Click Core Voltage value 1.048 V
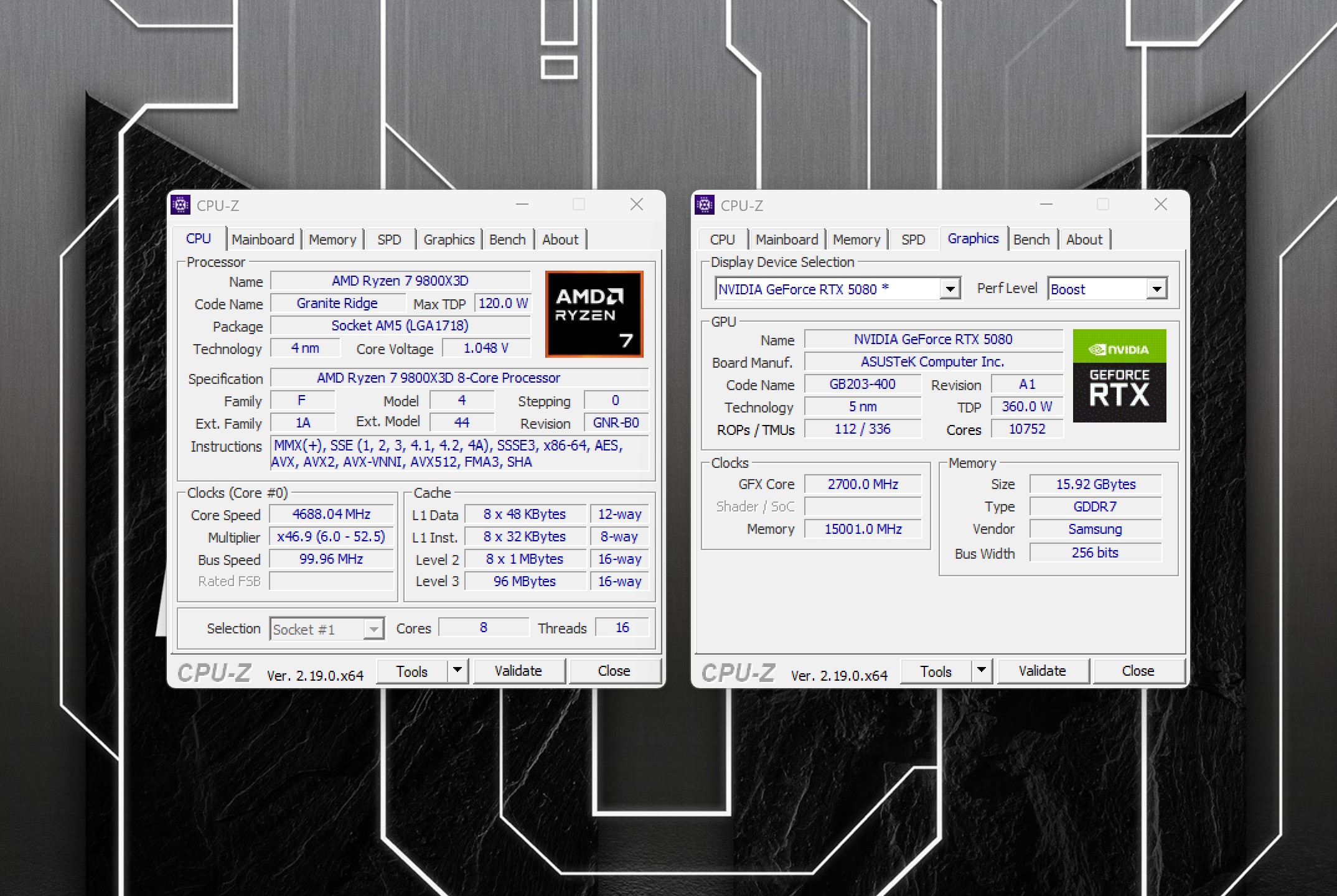The width and height of the screenshot is (1337, 896). [486, 348]
